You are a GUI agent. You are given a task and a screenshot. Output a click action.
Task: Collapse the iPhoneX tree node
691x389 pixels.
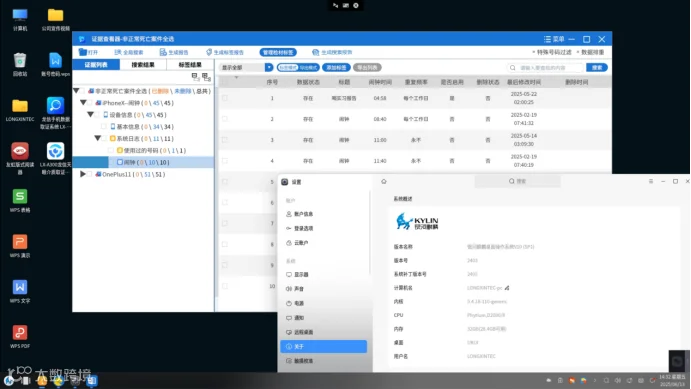[x=83, y=103]
